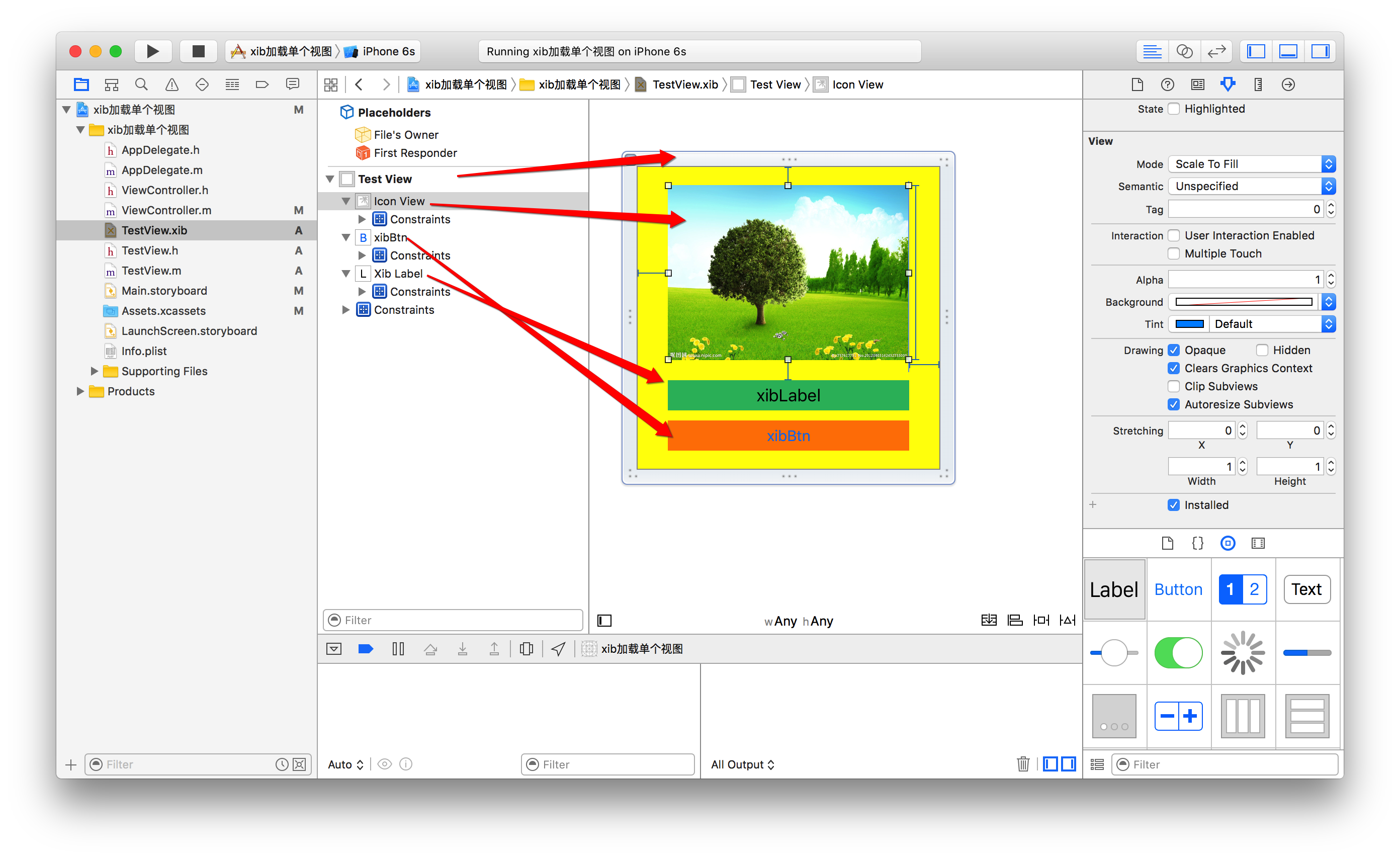Drag the Background color swatch

coord(1240,302)
